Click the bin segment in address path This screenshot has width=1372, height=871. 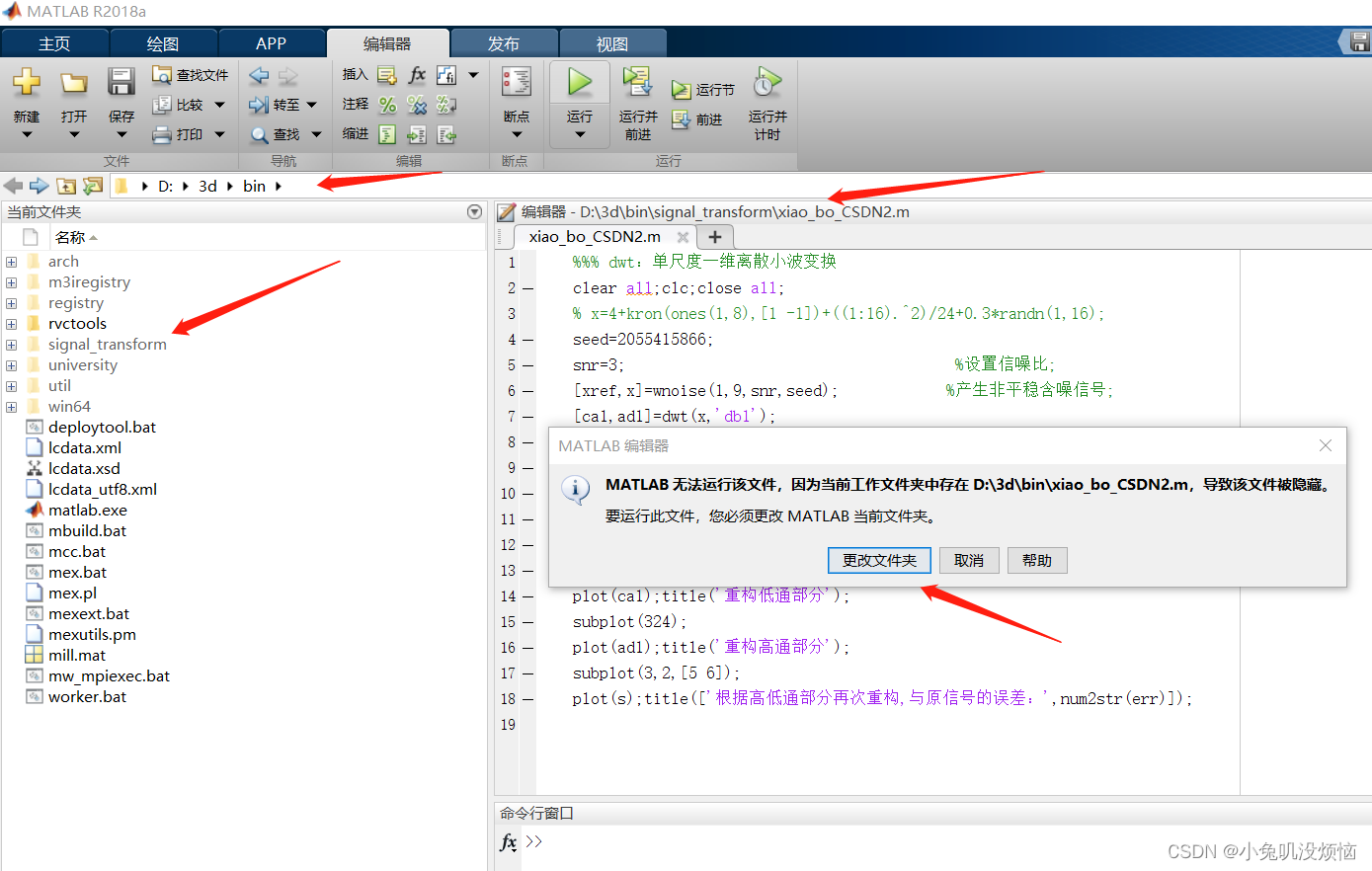tap(254, 186)
